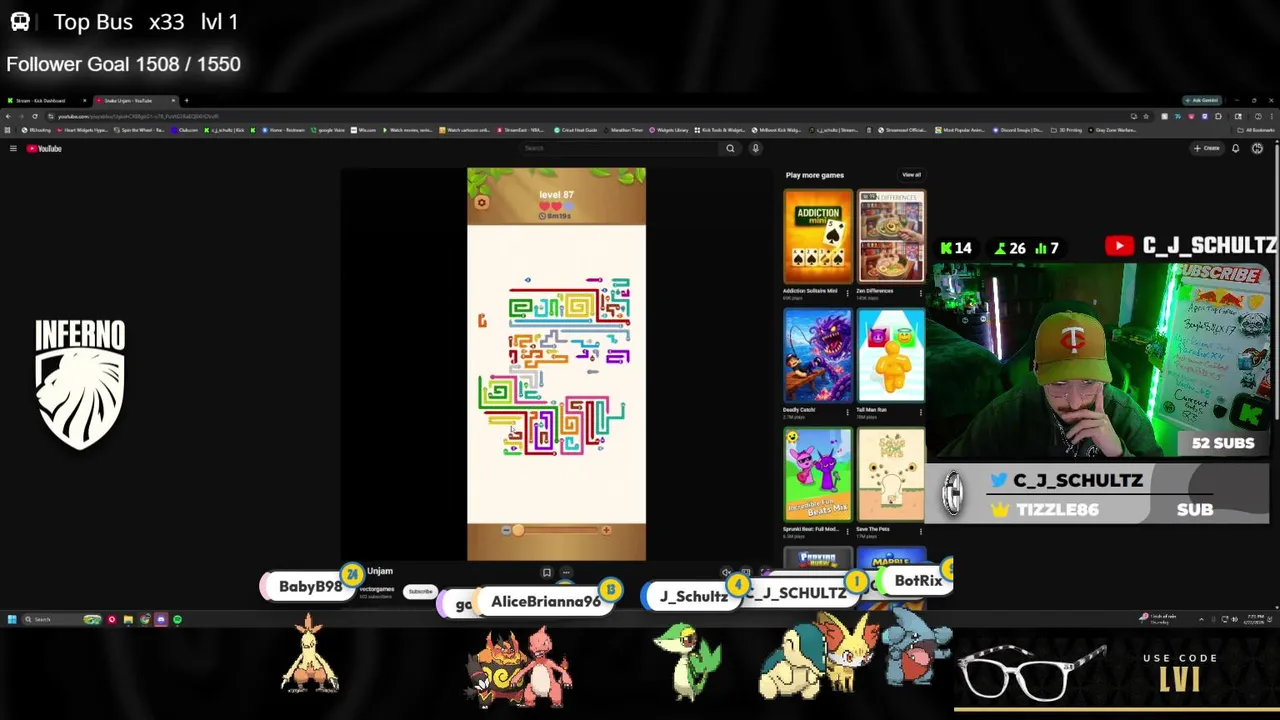Image resolution: width=1280 pixels, height=720 pixels.
Task: Click the Create button on YouTube
Action: point(1206,148)
